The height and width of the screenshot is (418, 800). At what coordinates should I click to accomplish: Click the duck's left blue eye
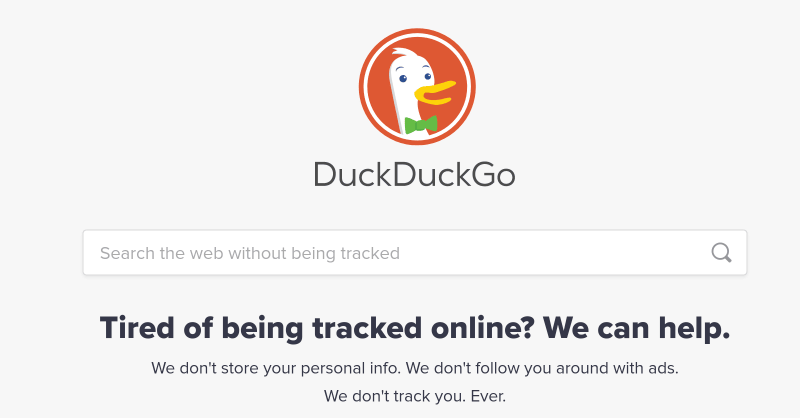(403, 79)
